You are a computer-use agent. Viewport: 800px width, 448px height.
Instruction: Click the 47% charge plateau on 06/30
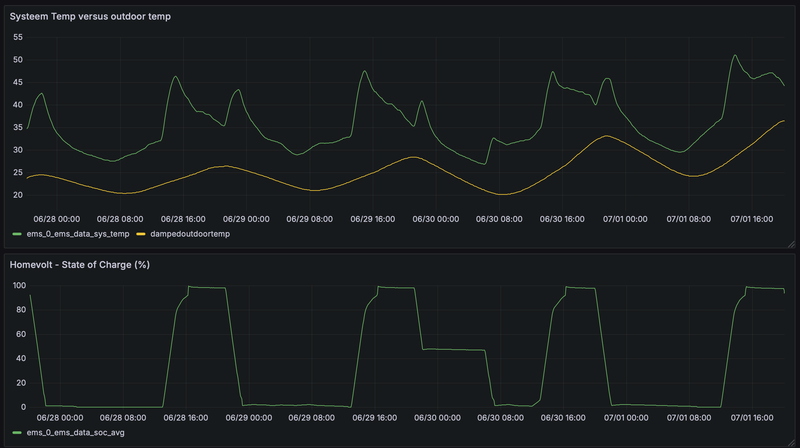[453, 350]
